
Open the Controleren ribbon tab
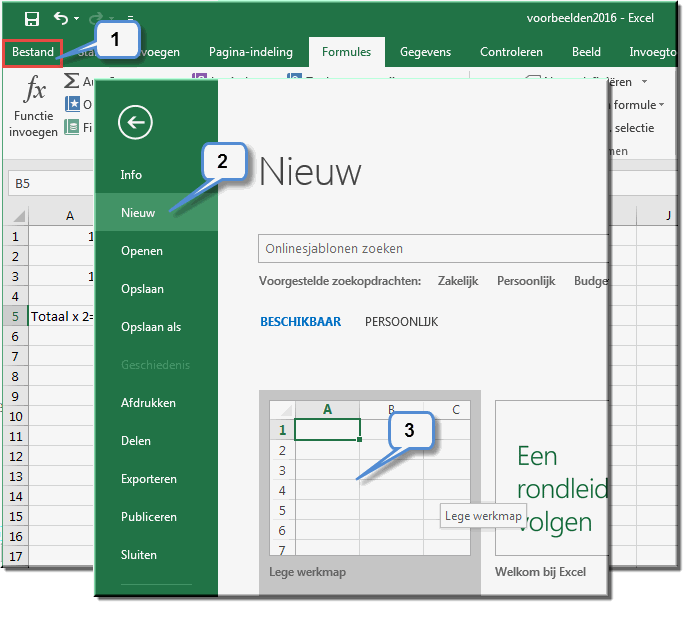pyautogui.click(x=511, y=52)
